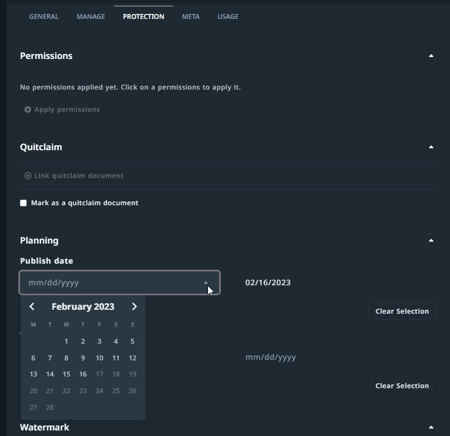Click the Permissions section heading
The image size is (450, 436).
tap(46, 56)
